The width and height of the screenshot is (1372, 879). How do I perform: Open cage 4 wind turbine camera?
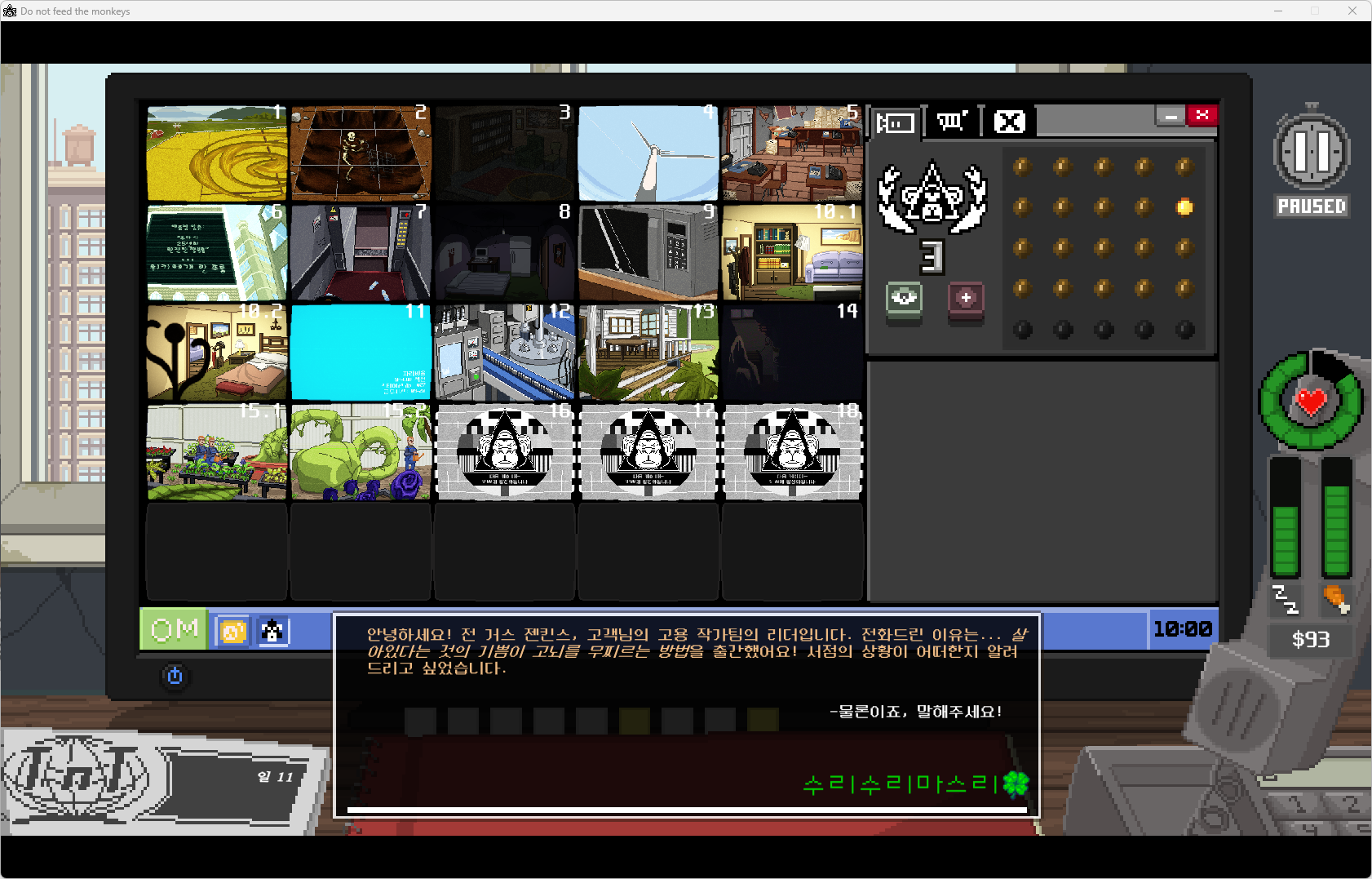[x=648, y=153]
